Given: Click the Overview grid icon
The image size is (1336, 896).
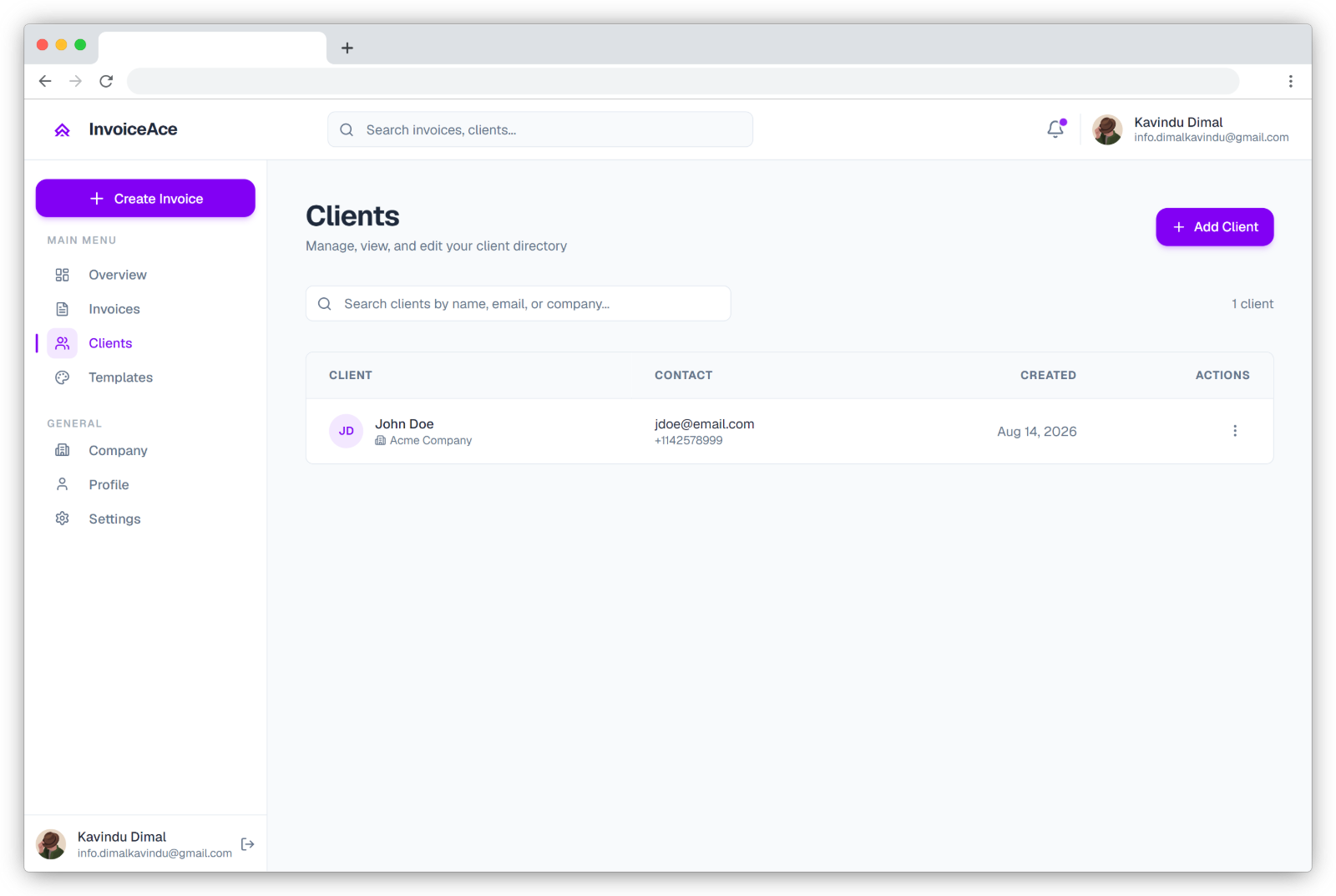Looking at the screenshot, I should click(63, 275).
